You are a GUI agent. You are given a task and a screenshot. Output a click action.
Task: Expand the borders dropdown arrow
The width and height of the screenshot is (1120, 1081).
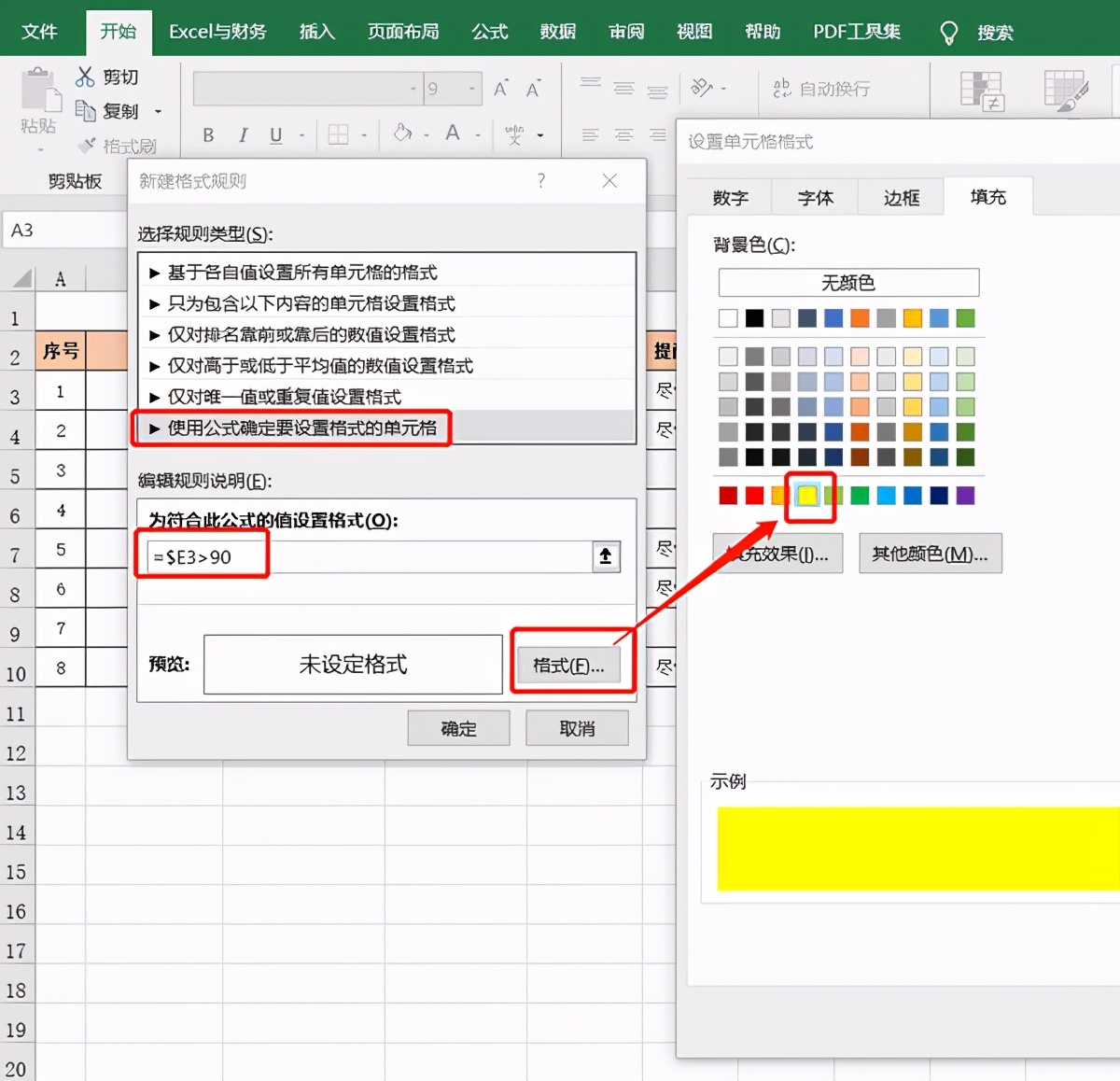click(364, 136)
